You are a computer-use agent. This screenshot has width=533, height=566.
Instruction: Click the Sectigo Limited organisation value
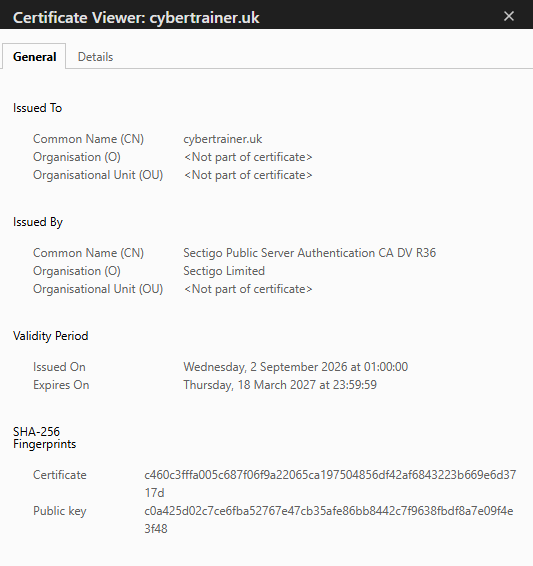pos(224,271)
